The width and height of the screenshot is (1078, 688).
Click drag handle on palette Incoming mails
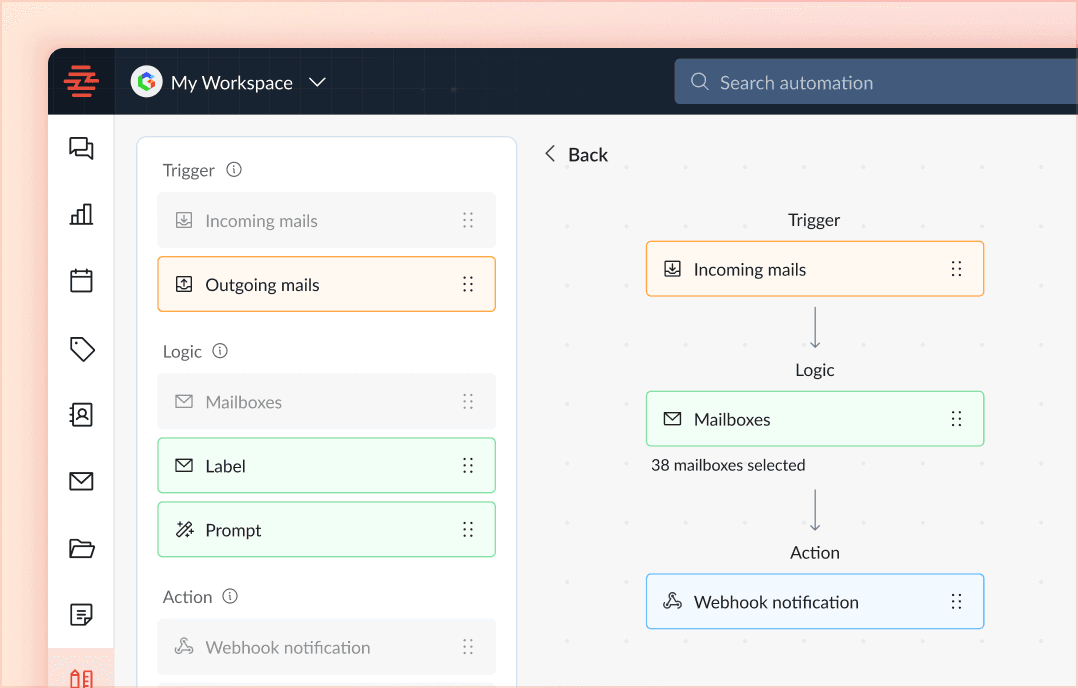pos(468,220)
